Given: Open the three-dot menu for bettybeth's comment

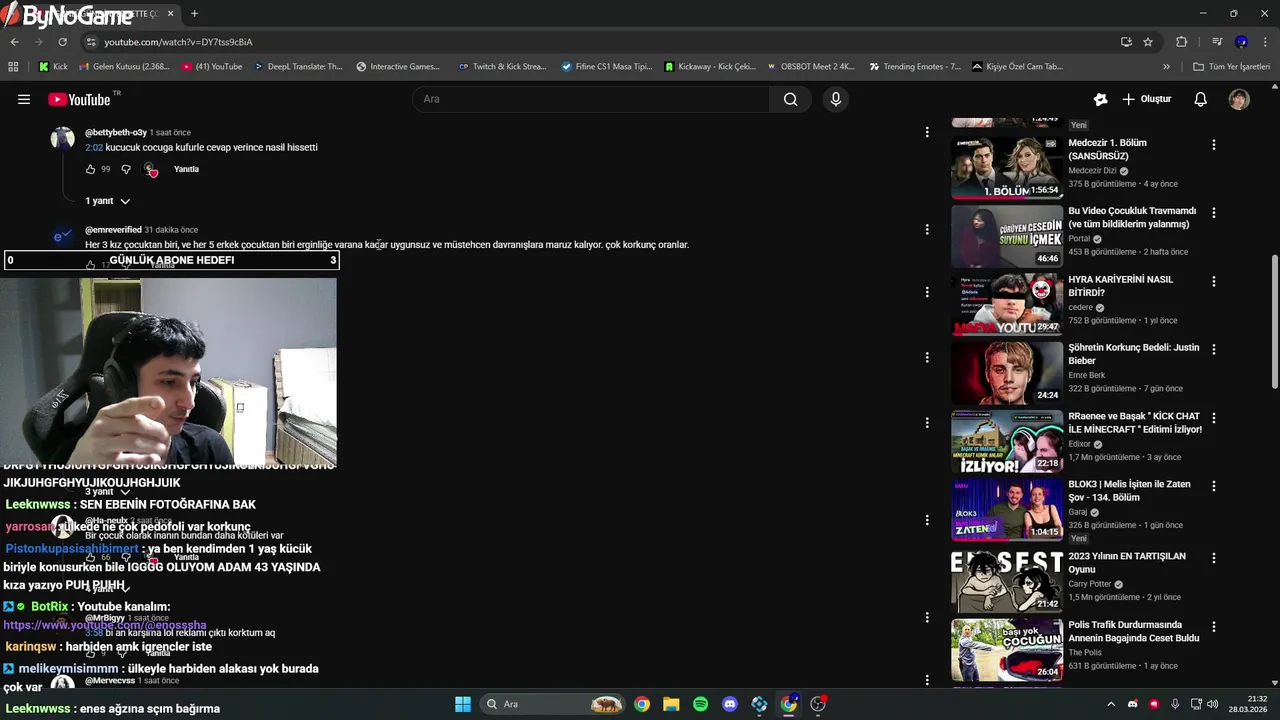Looking at the screenshot, I should 927,132.
